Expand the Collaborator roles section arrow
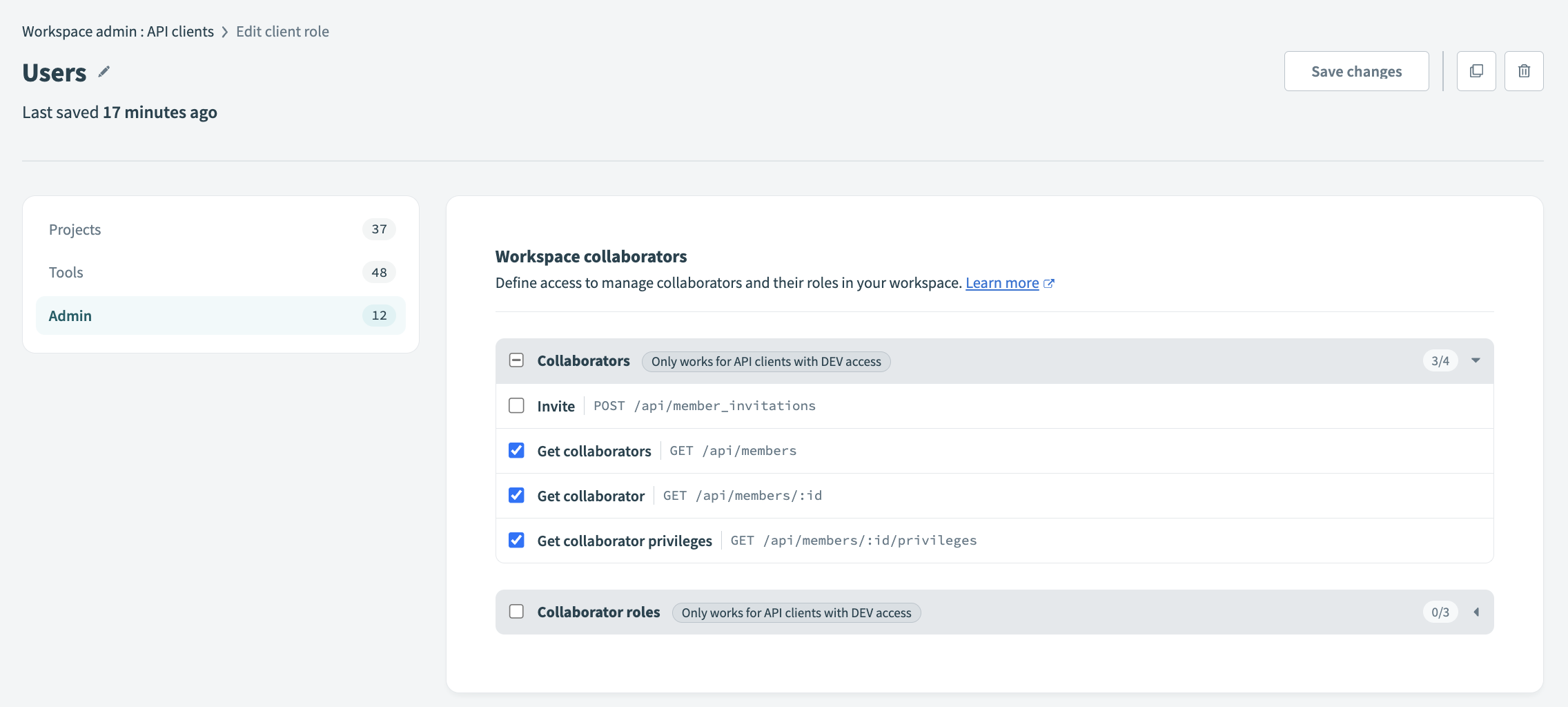The height and width of the screenshot is (707, 1568). click(x=1476, y=612)
